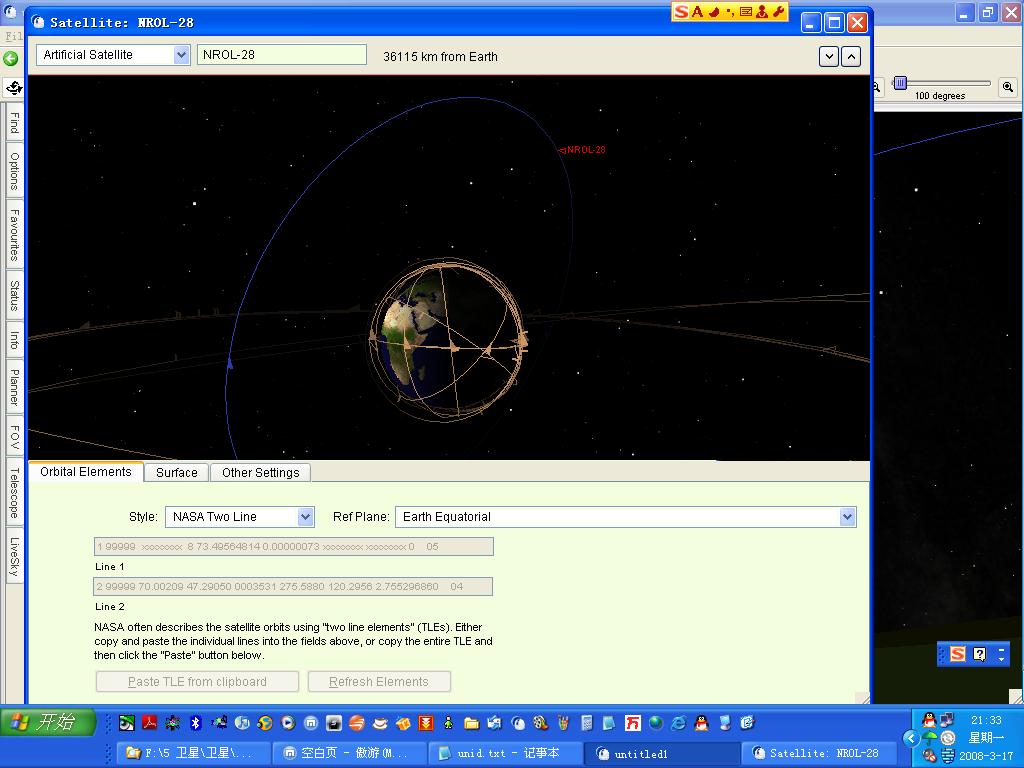Click the red 万 quick launch icon
The width and height of the screenshot is (1024, 768).
click(x=632, y=723)
